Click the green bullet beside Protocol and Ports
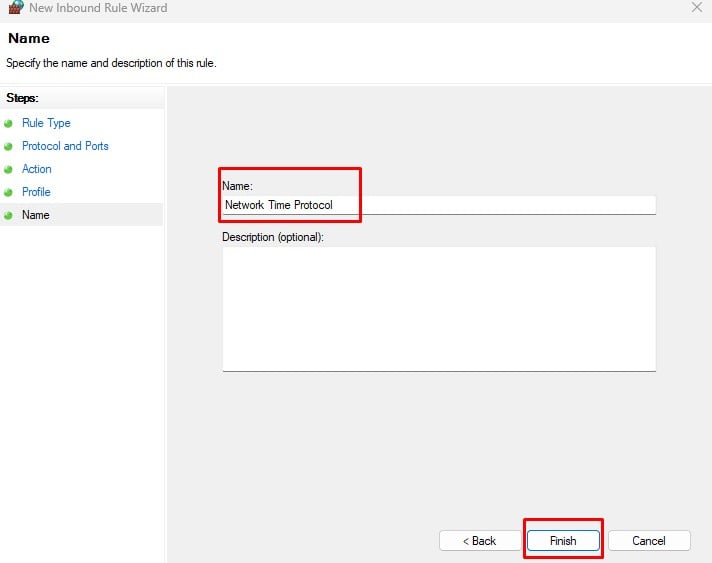712x563 pixels. pyautogui.click(x=8, y=147)
